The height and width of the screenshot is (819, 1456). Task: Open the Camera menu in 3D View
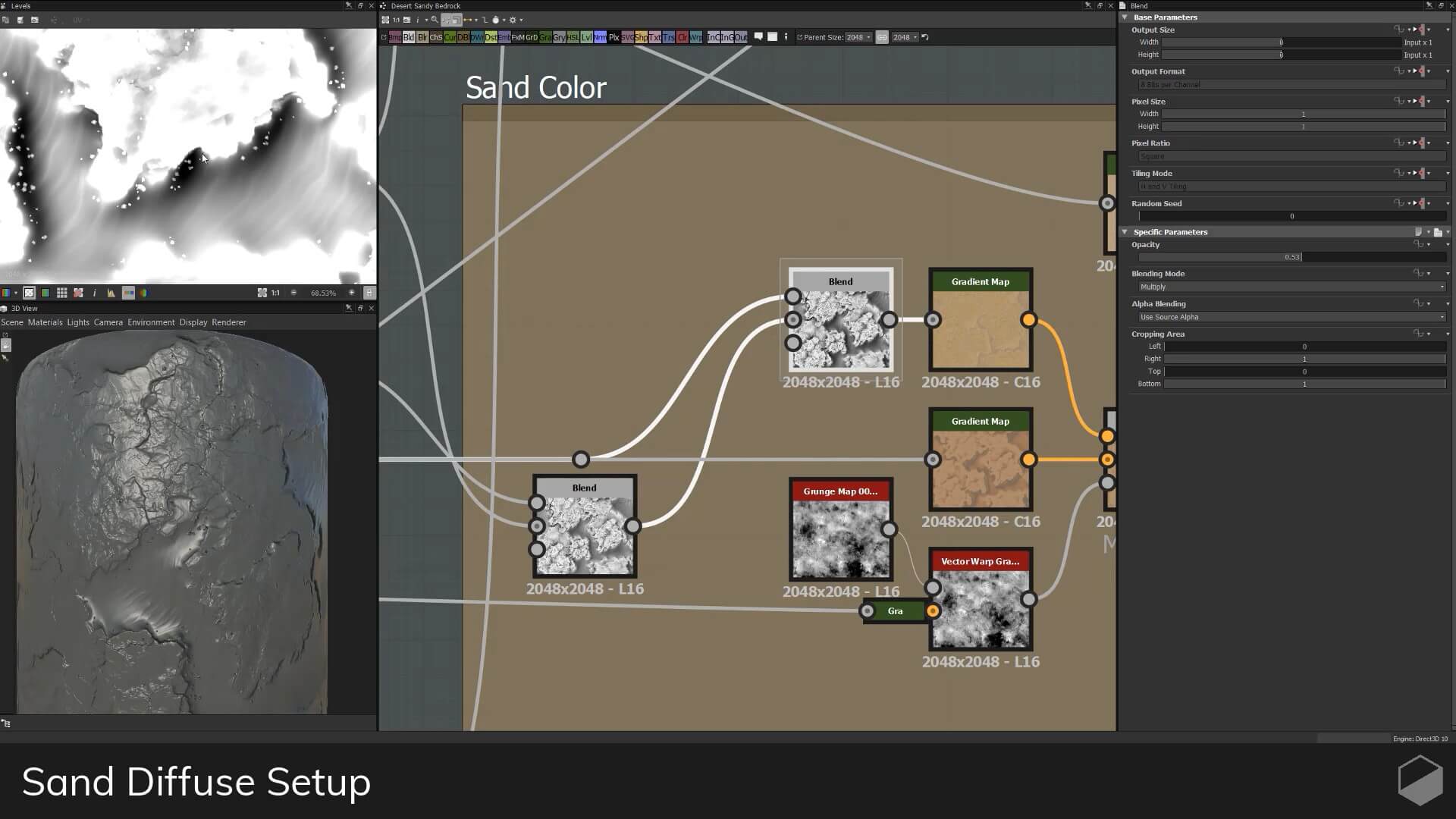coord(108,322)
